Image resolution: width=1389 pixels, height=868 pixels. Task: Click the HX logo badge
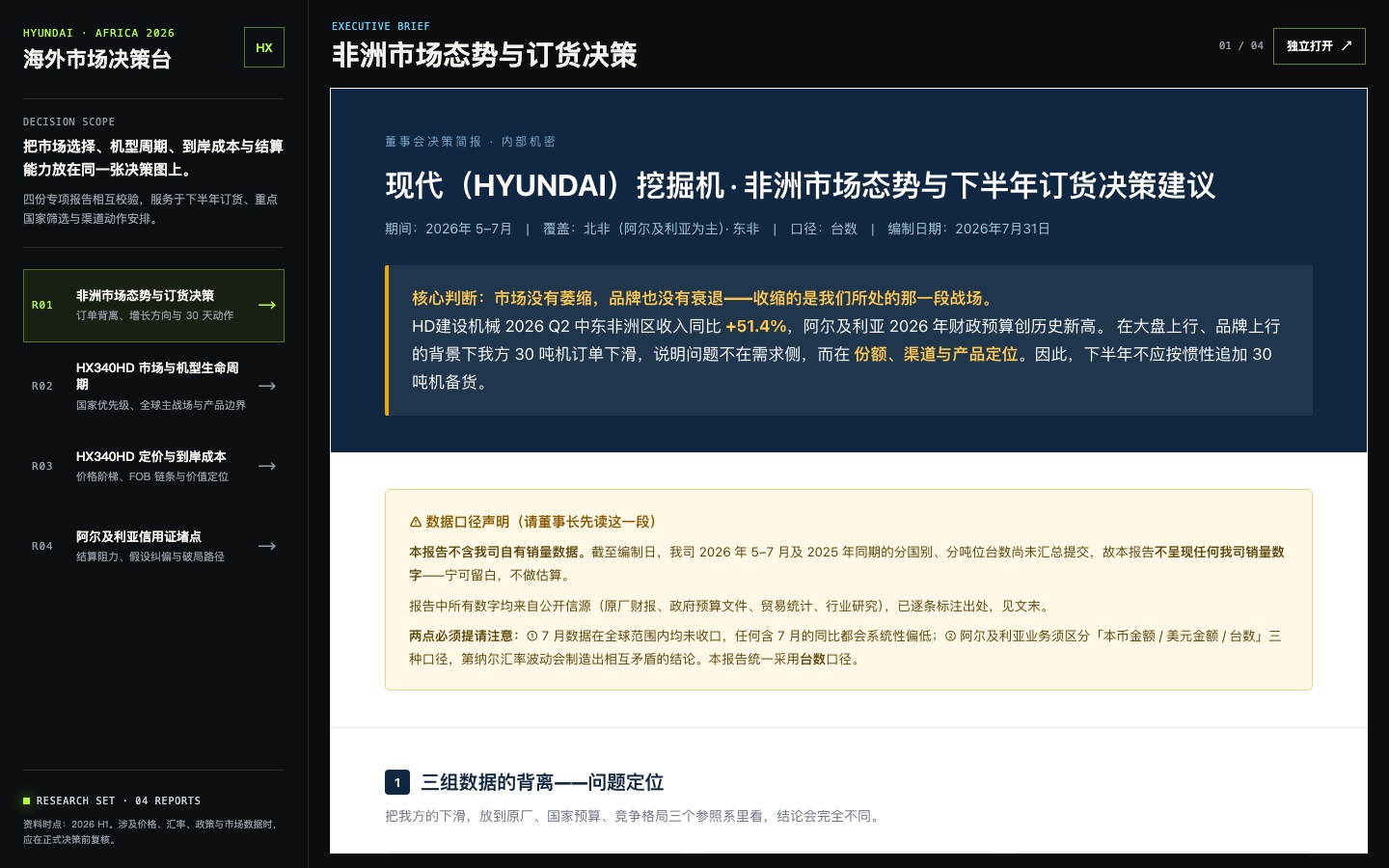[264, 47]
